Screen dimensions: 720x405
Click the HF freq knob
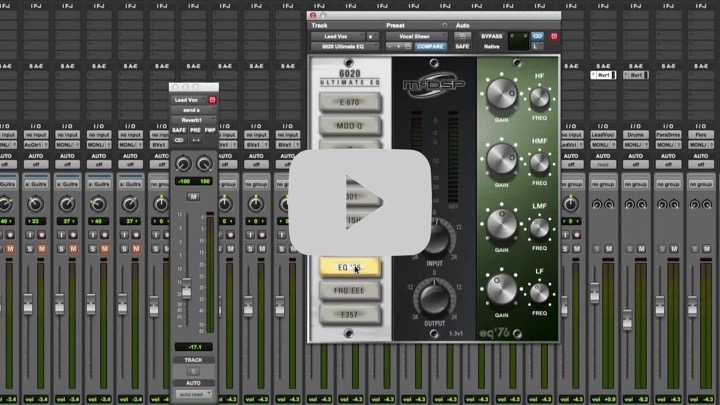pyautogui.click(x=540, y=98)
